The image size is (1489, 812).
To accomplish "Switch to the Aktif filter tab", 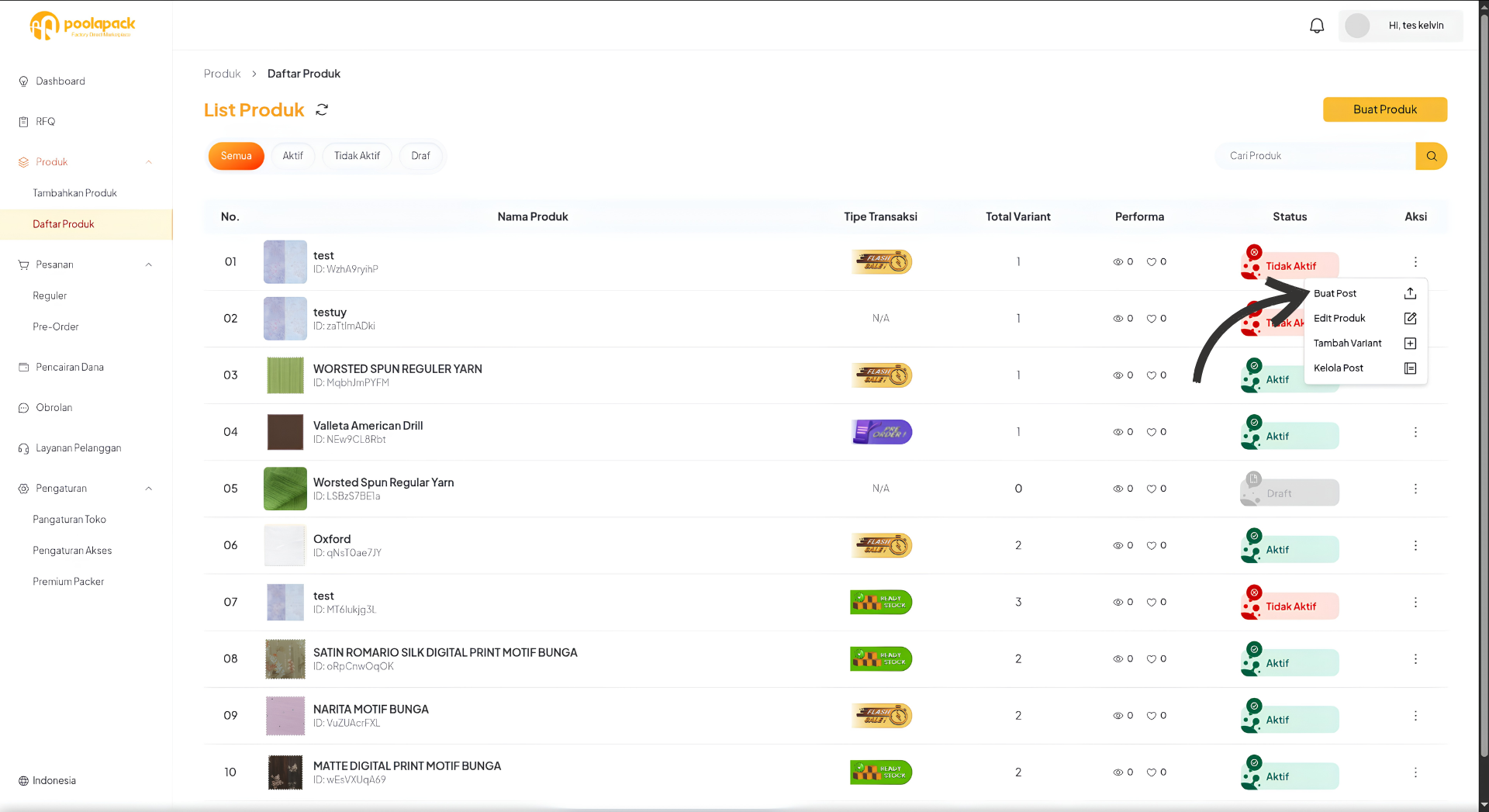I will tap(293, 156).
